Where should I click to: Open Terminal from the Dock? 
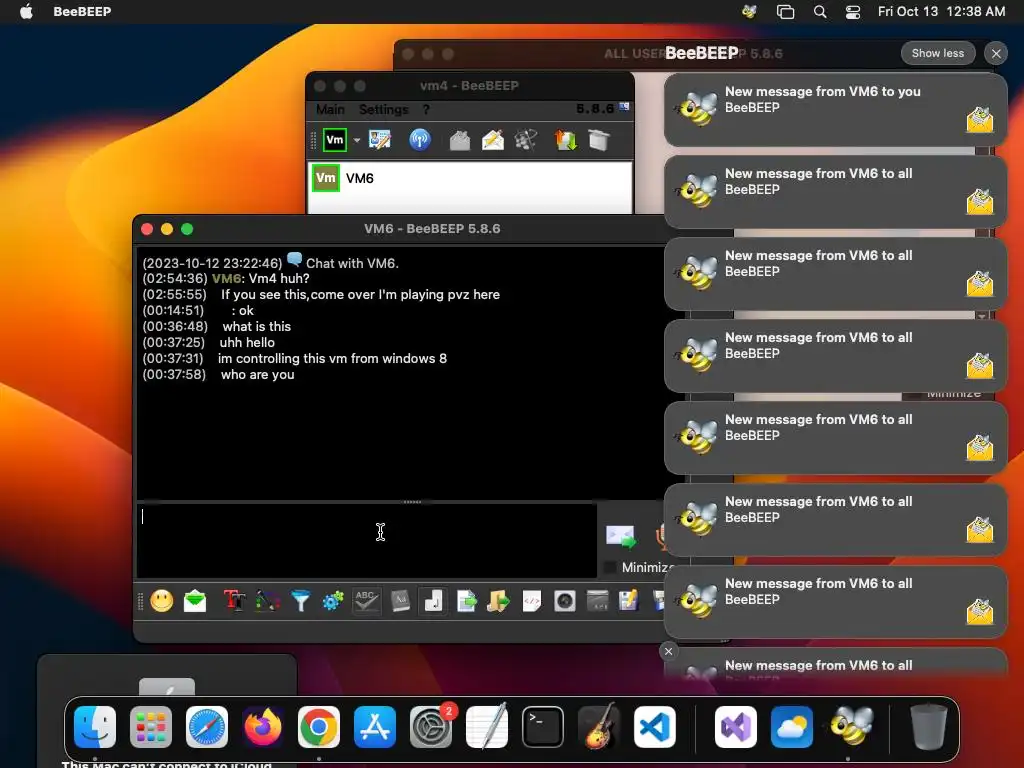click(543, 727)
